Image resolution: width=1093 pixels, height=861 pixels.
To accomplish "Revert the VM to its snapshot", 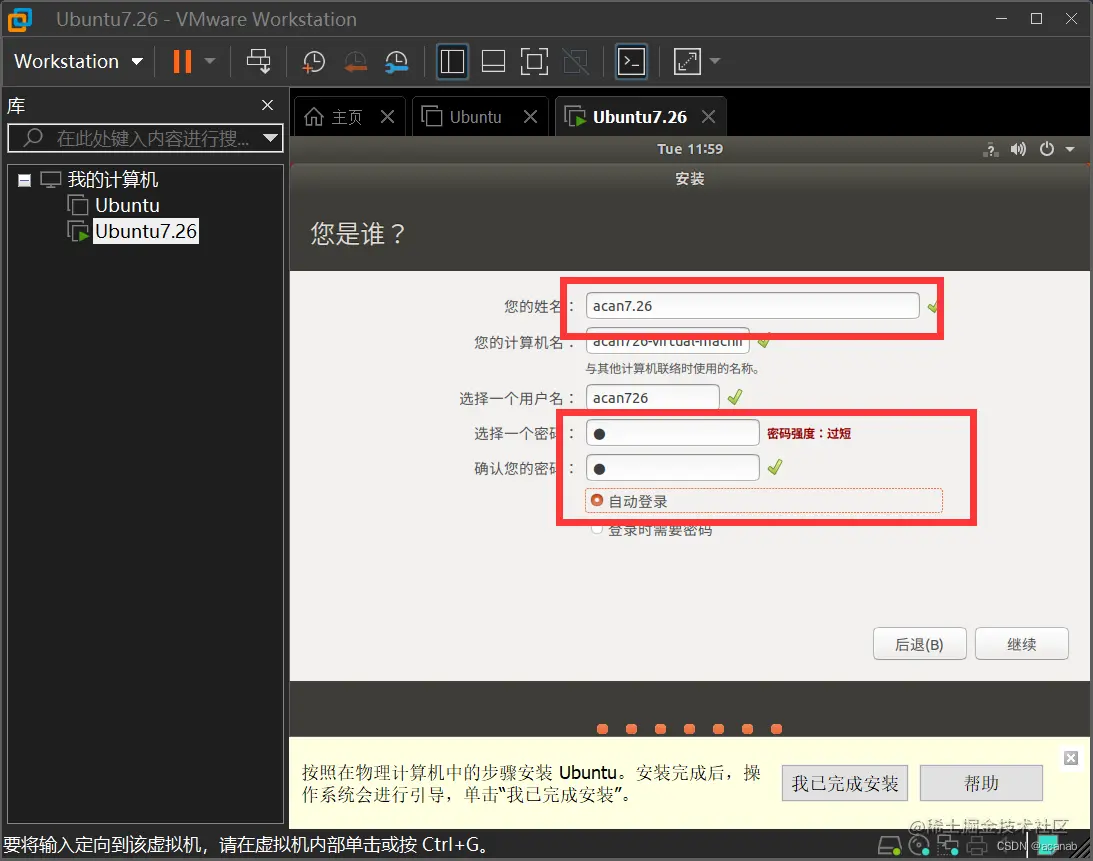I will [356, 62].
